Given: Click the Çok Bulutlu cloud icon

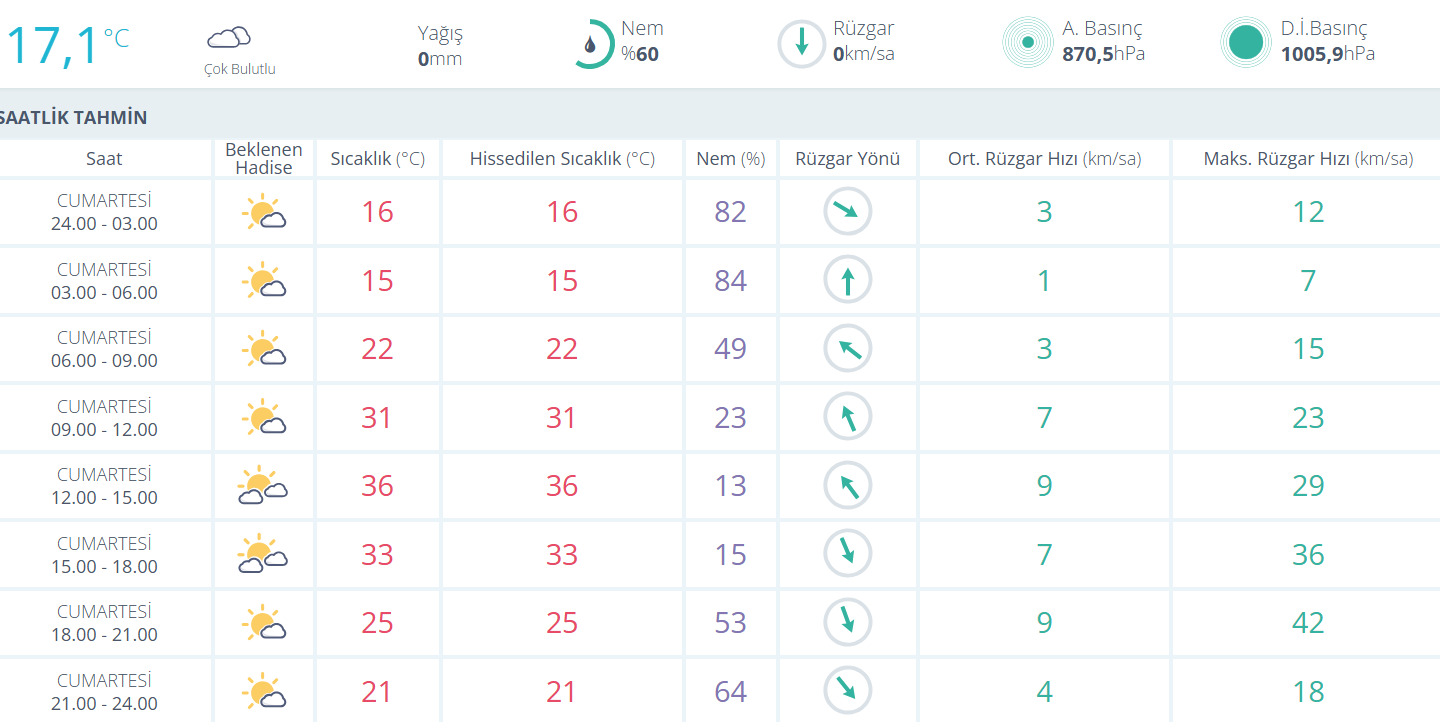Looking at the screenshot, I should pyautogui.click(x=228, y=38).
